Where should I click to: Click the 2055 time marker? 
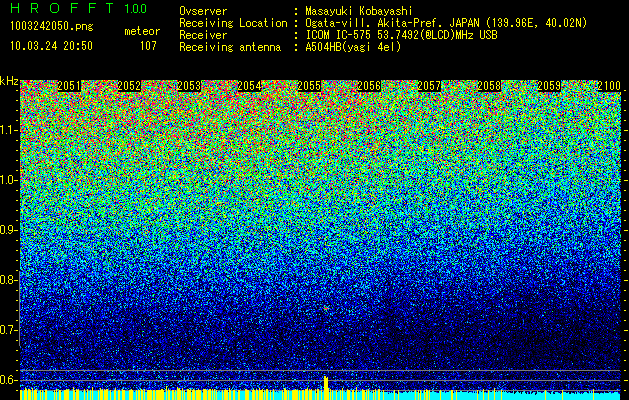(x=309, y=86)
